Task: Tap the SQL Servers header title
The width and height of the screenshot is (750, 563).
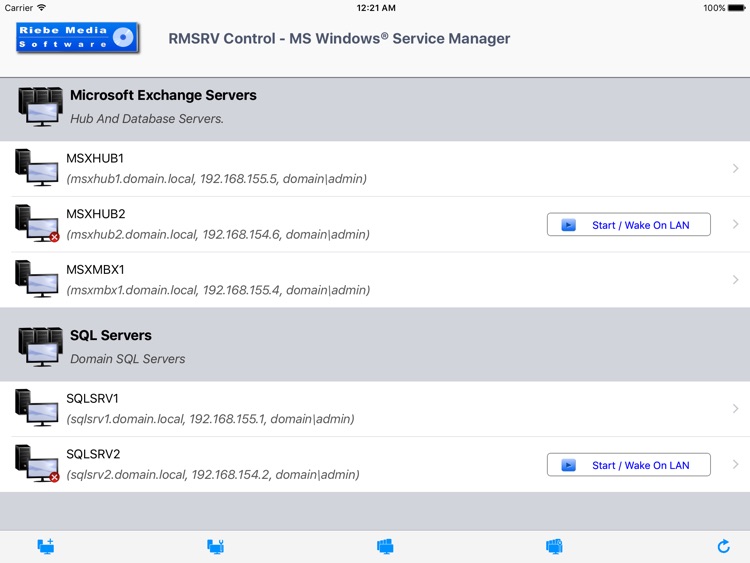Action: tap(110, 335)
